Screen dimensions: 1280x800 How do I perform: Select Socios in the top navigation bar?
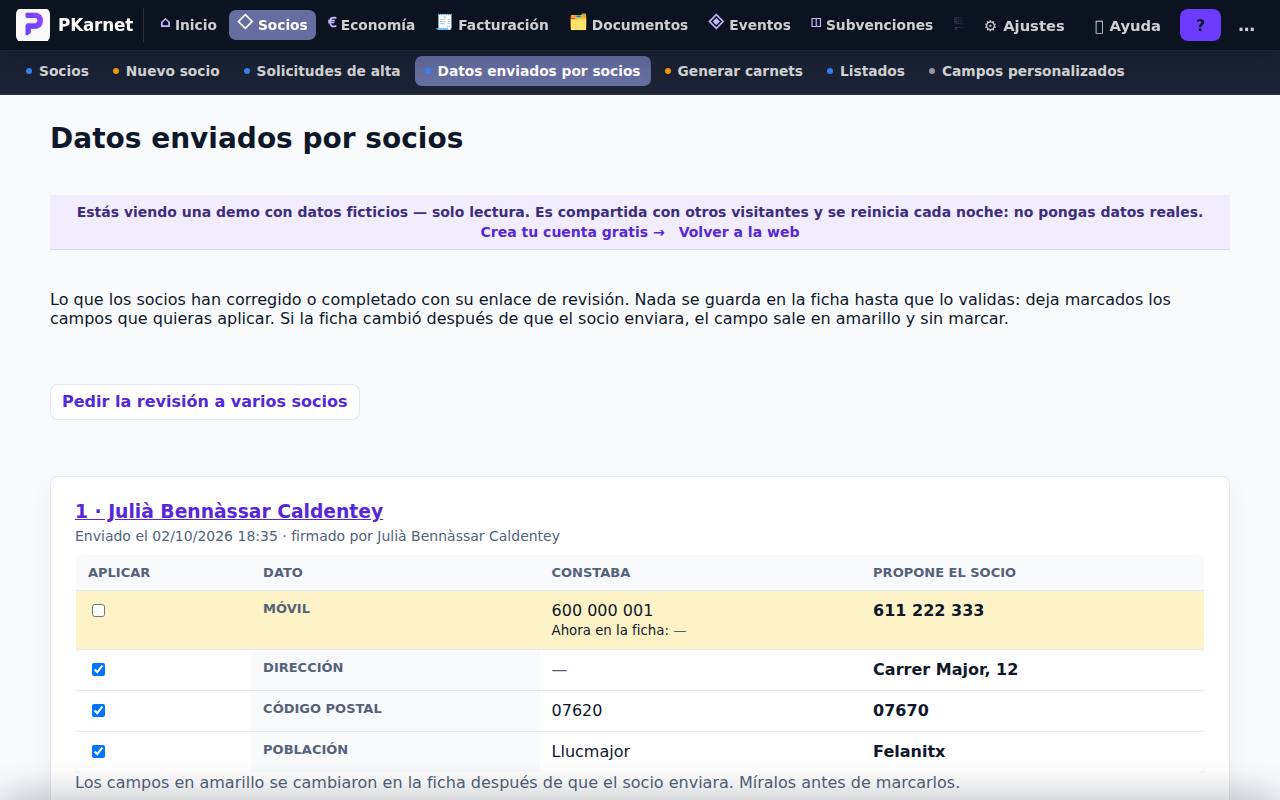click(x=272, y=25)
